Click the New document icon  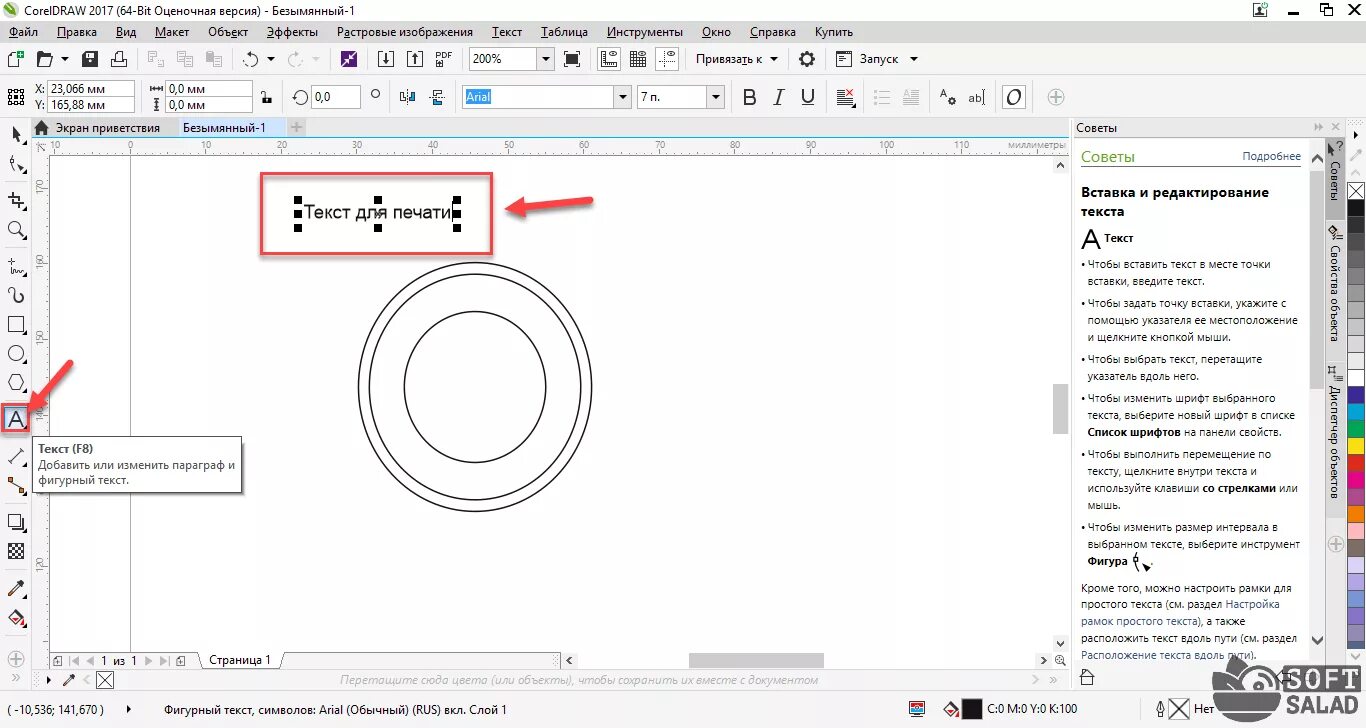[x=15, y=59]
